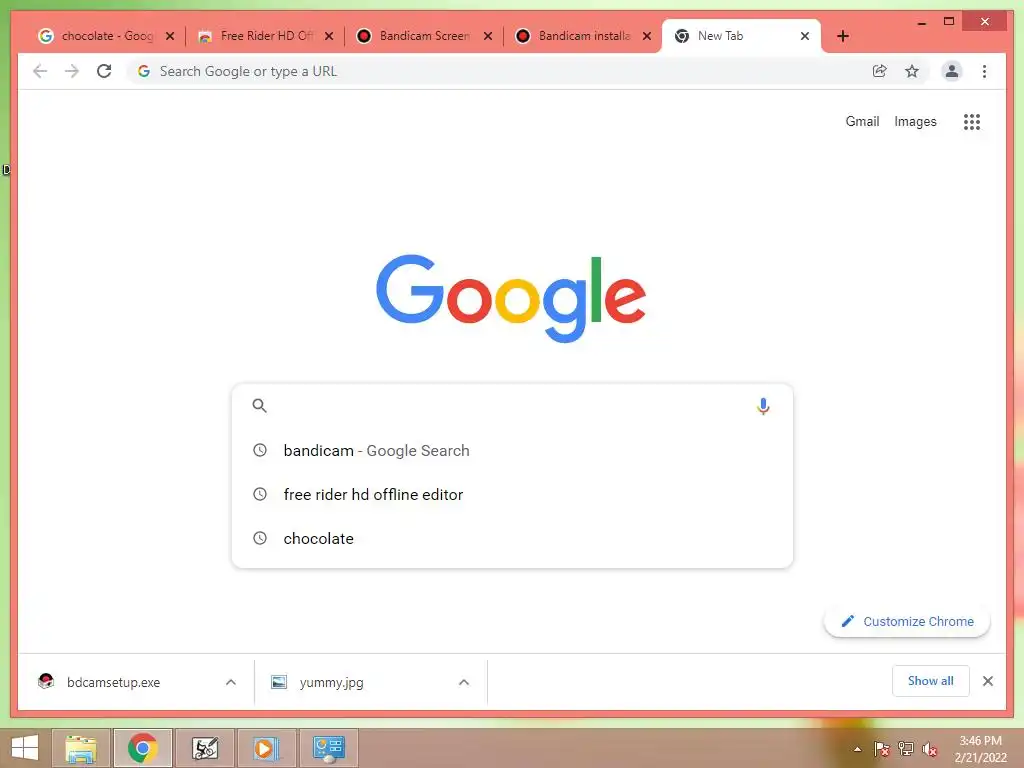Viewport: 1024px width, 768px height.
Task: Close the Bandicam installation tab
Action: pyautogui.click(x=647, y=36)
